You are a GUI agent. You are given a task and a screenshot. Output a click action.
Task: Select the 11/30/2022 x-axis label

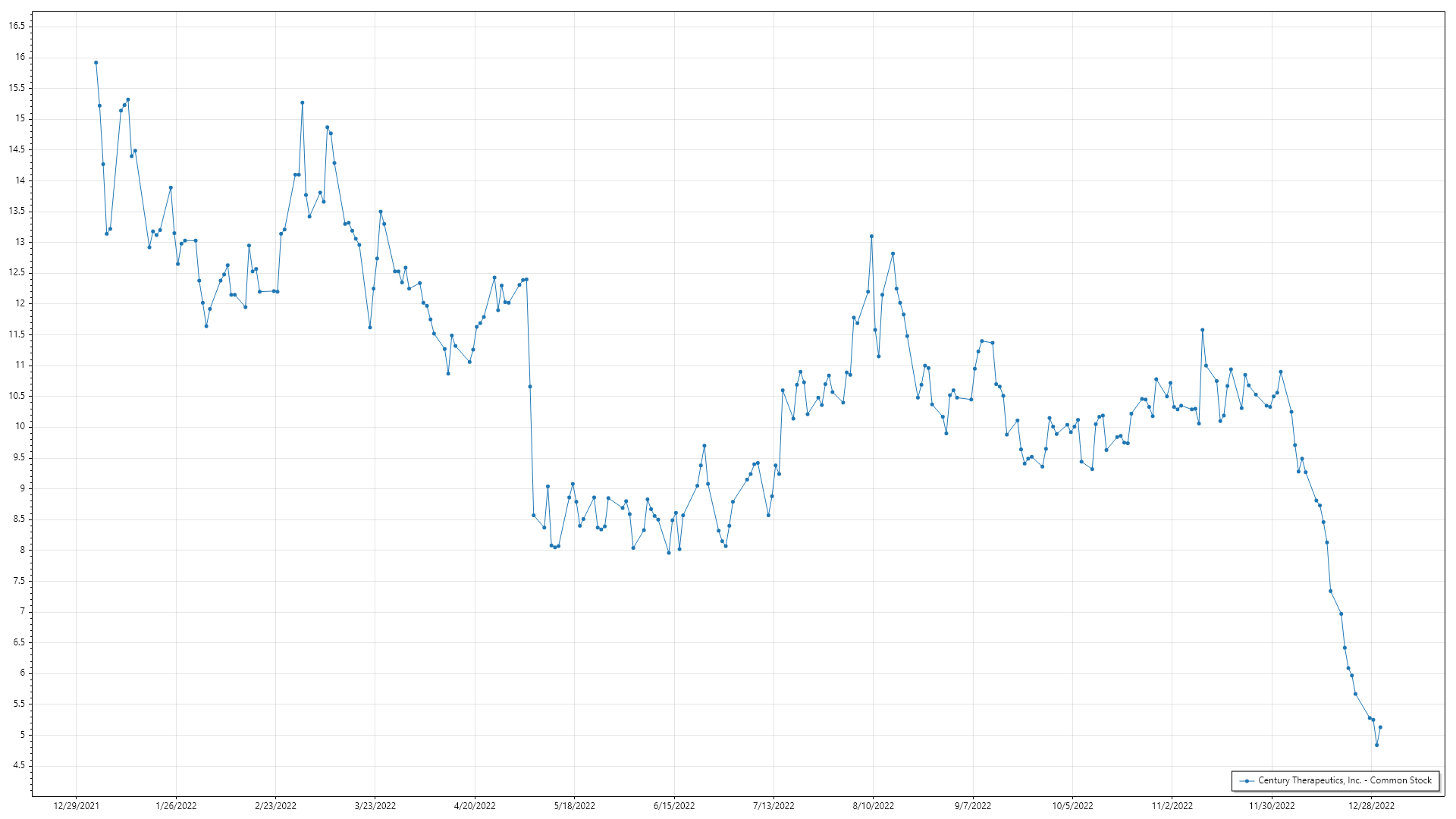click(1272, 806)
